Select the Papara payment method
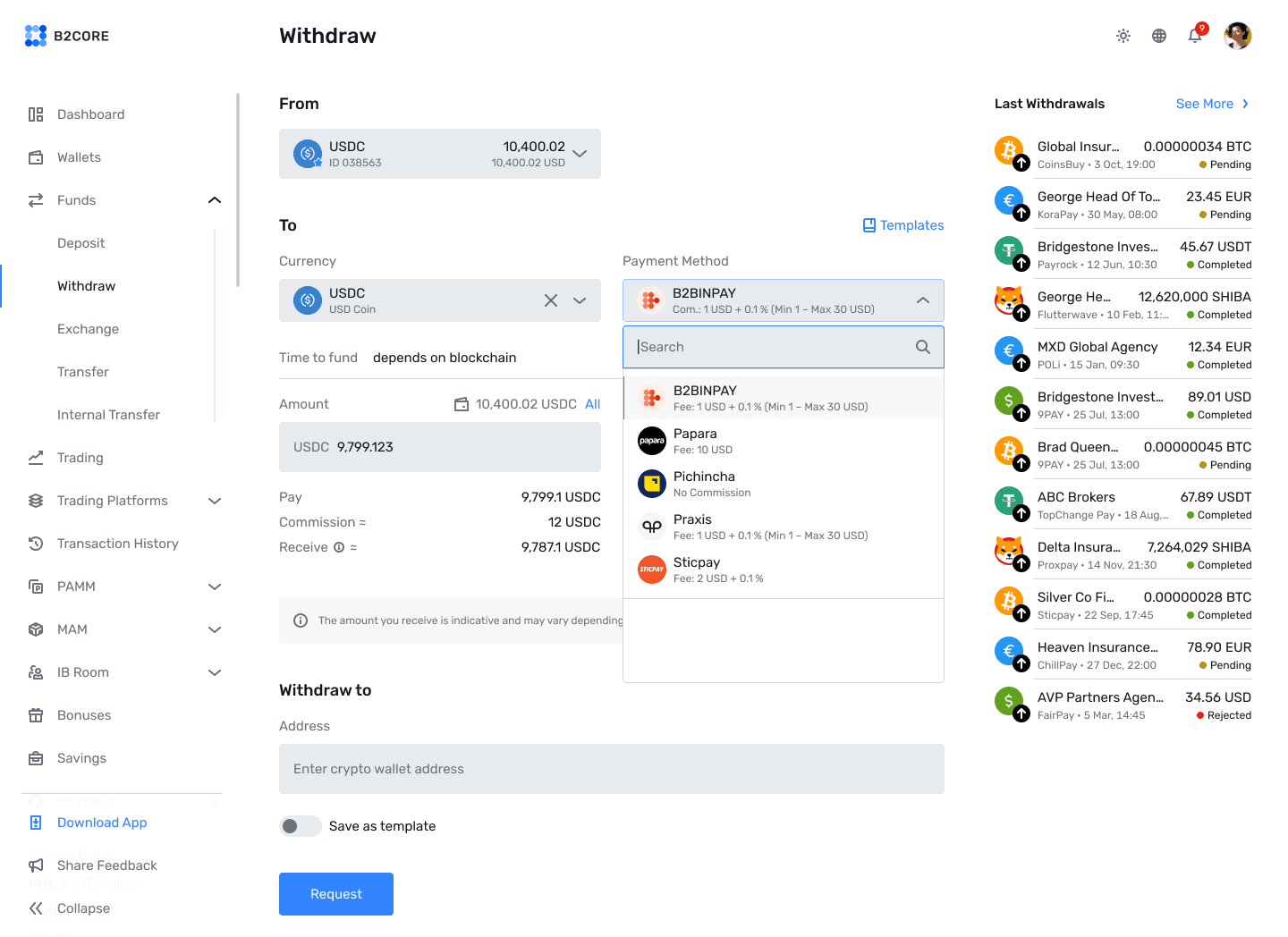 (x=784, y=441)
